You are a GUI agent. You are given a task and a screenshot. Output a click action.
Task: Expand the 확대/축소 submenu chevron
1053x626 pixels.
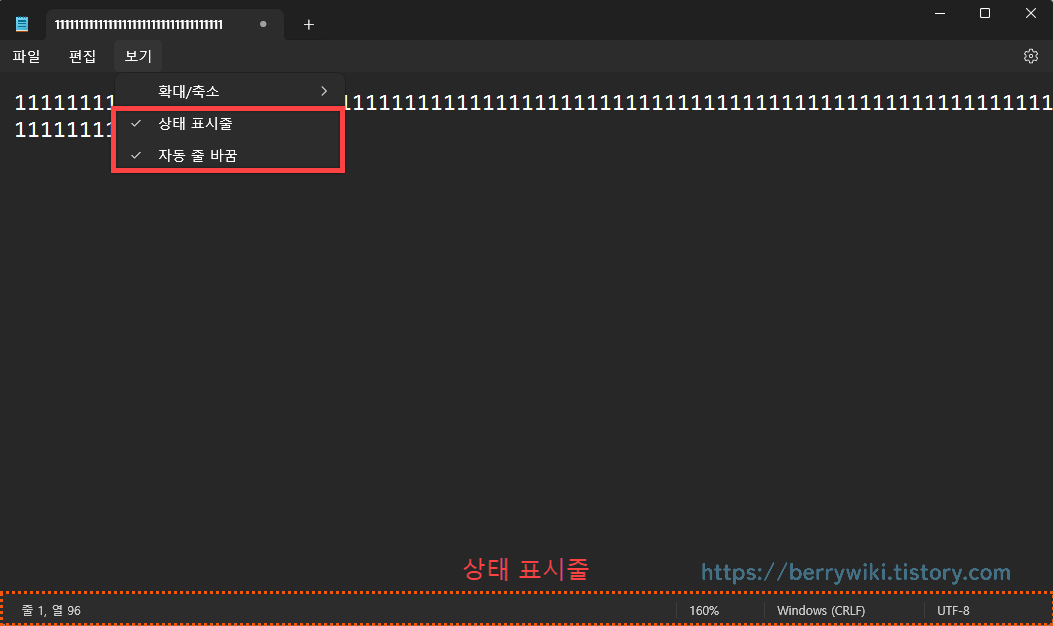point(323,90)
